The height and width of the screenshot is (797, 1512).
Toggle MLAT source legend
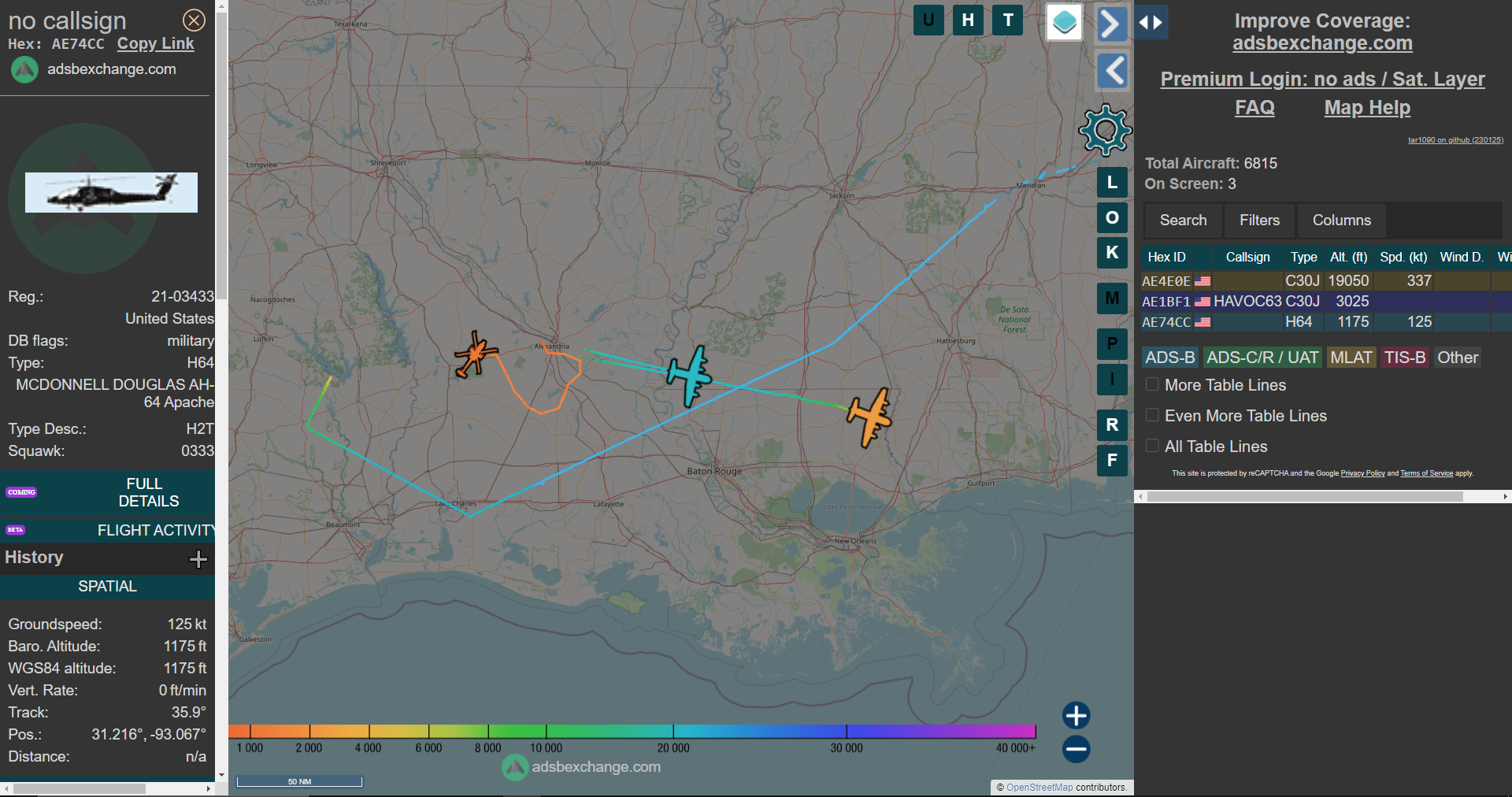tap(1351, 358)
